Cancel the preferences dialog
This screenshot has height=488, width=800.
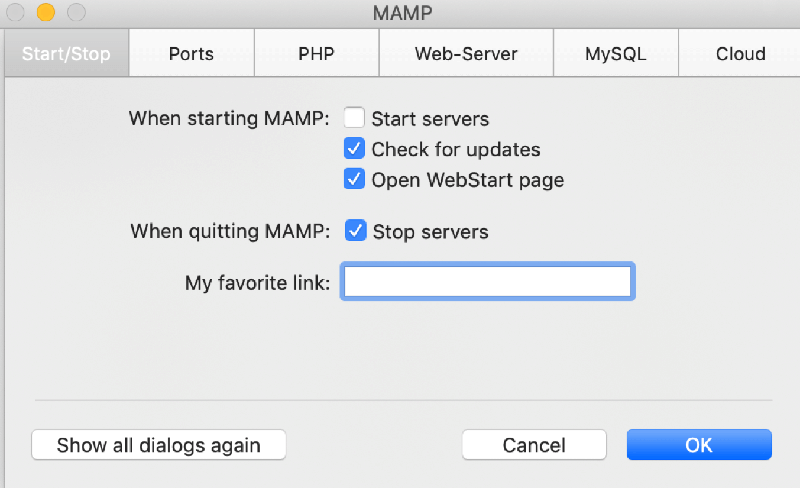click(x=534, y=445)
